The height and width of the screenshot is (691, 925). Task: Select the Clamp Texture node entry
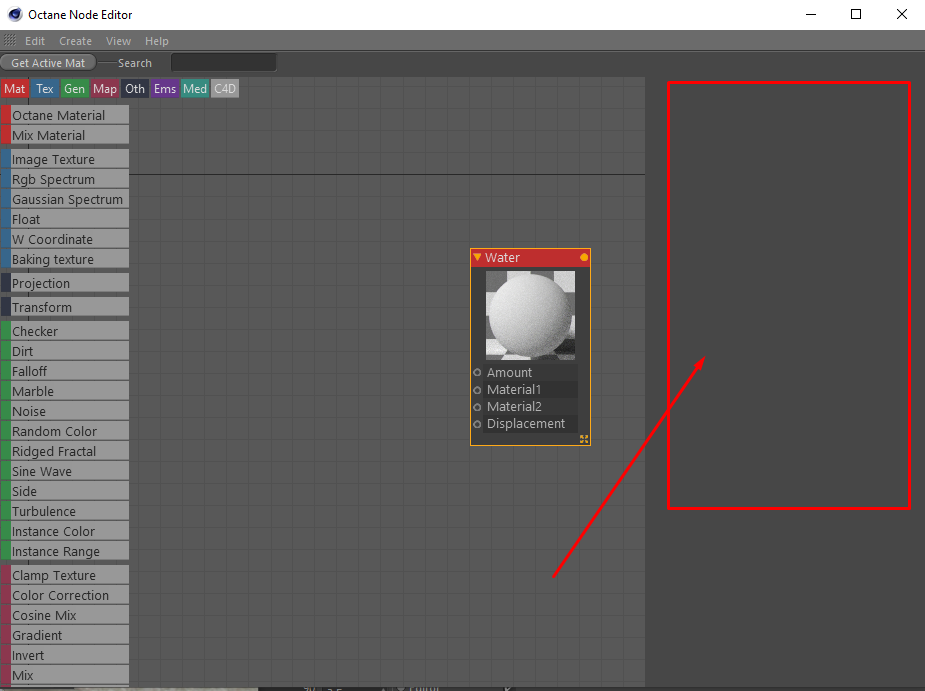[65, 575]
